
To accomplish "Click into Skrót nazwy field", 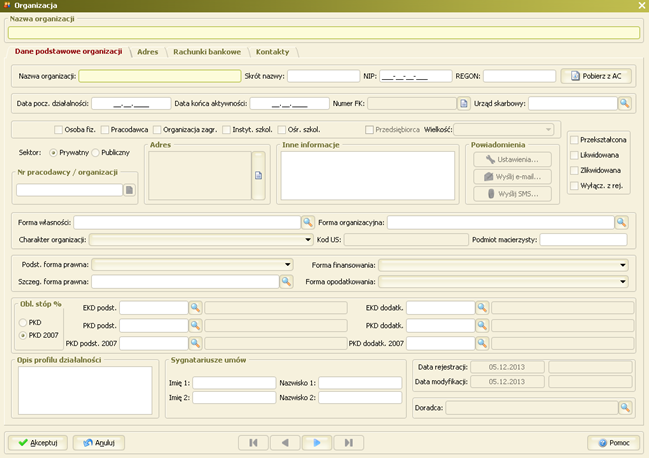I will coord(324,76).
